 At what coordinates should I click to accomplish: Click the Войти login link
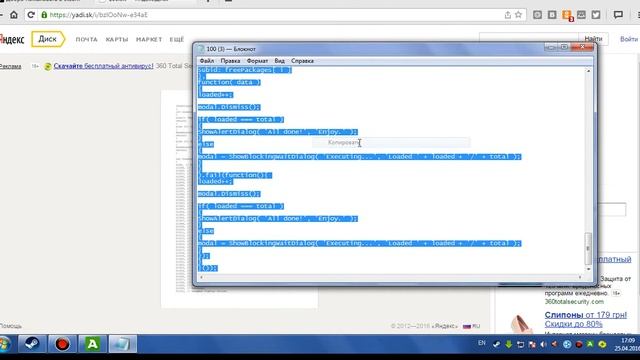coord(629,39)
